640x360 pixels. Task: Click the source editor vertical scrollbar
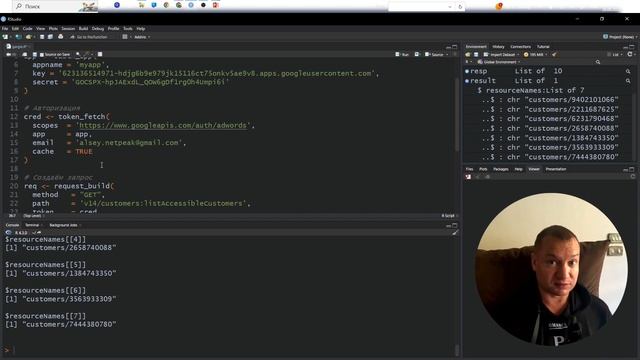pos(457,114)
